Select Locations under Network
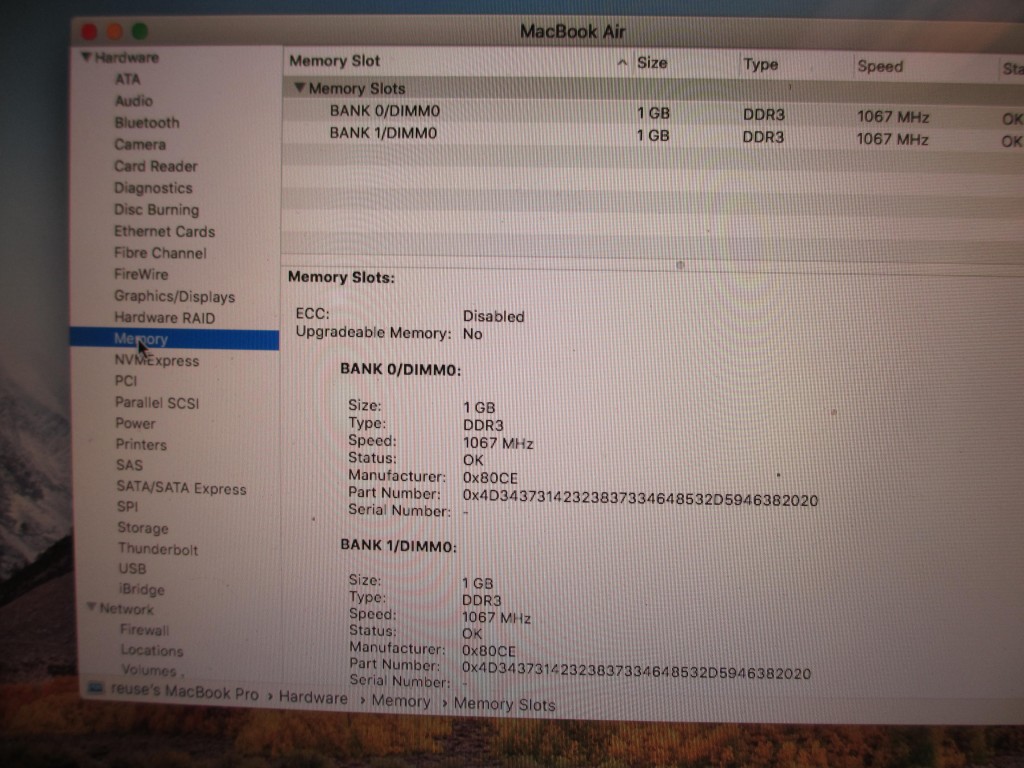 coord(152,650)
